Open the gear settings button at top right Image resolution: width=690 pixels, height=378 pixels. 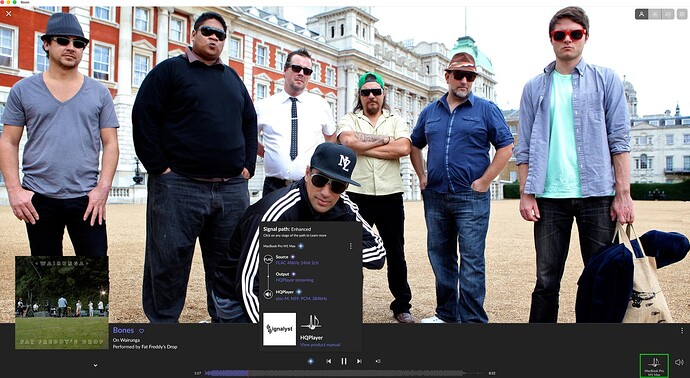pos(682,14)
